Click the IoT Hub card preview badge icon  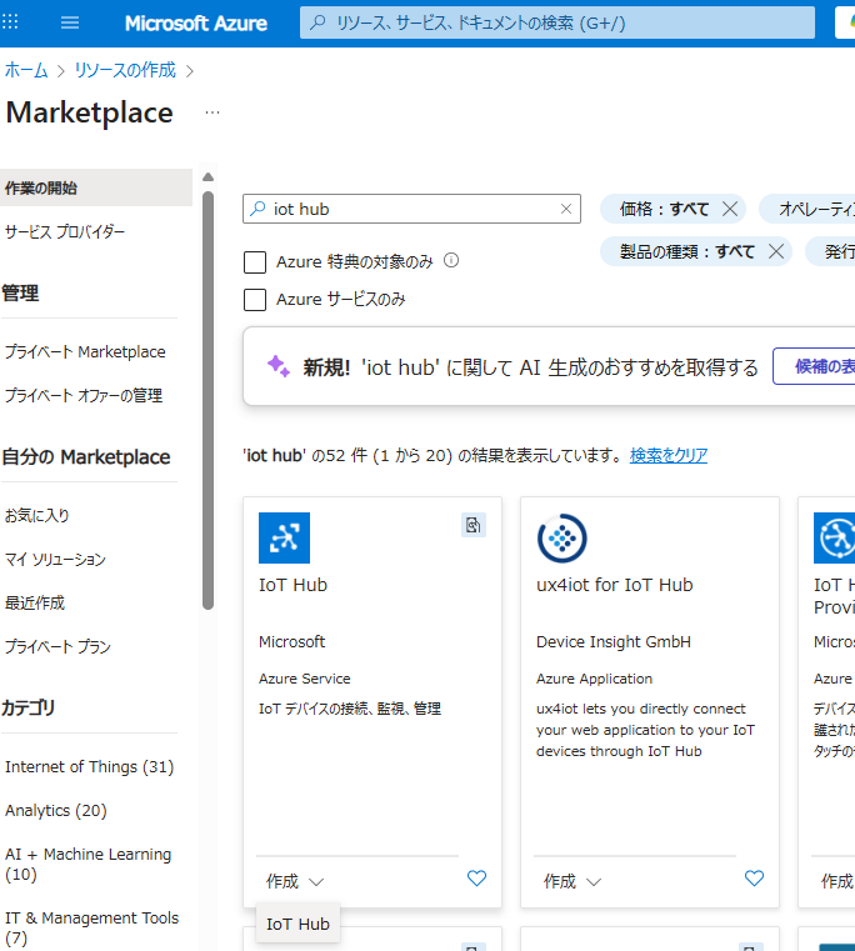coord(473,525)
